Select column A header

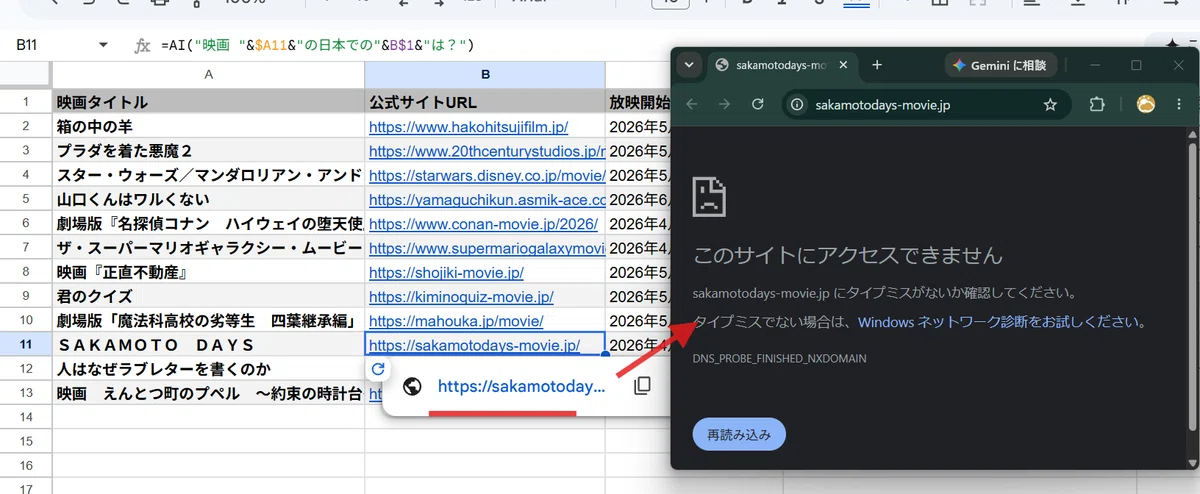[208, 75]
